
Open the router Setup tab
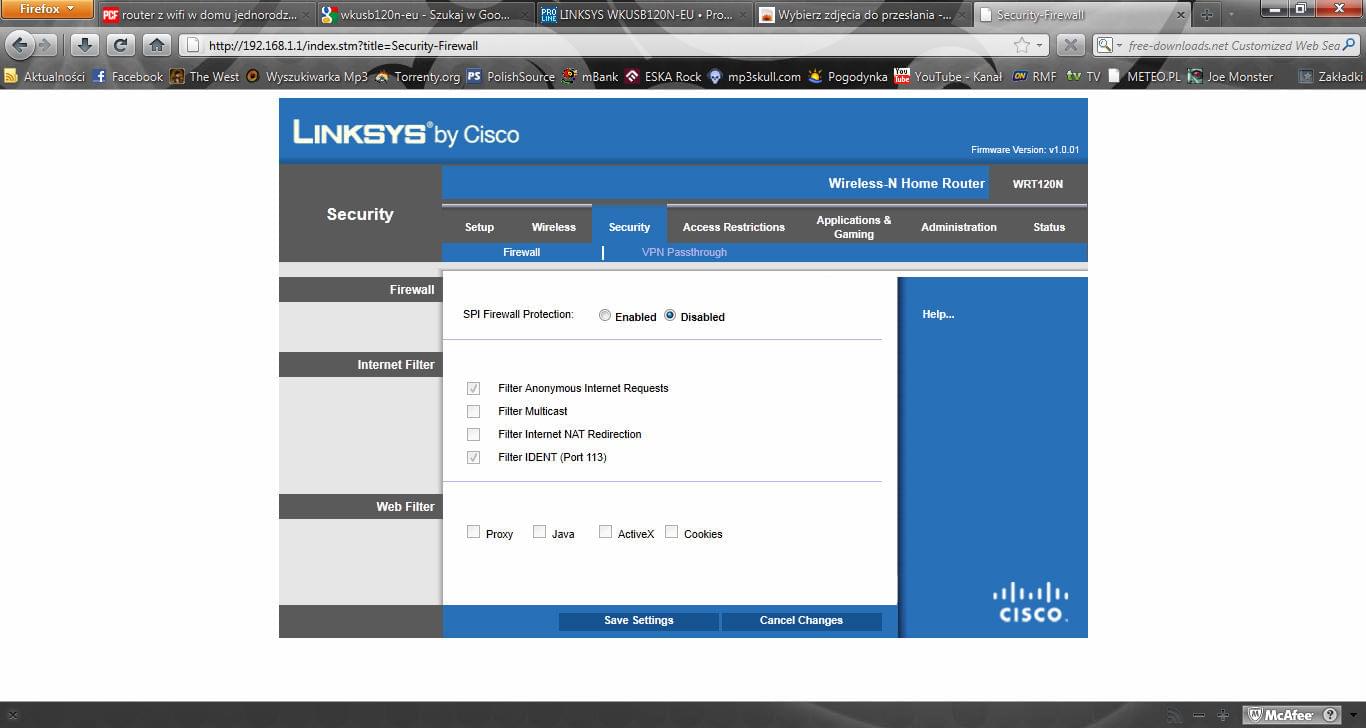point(480,227)
